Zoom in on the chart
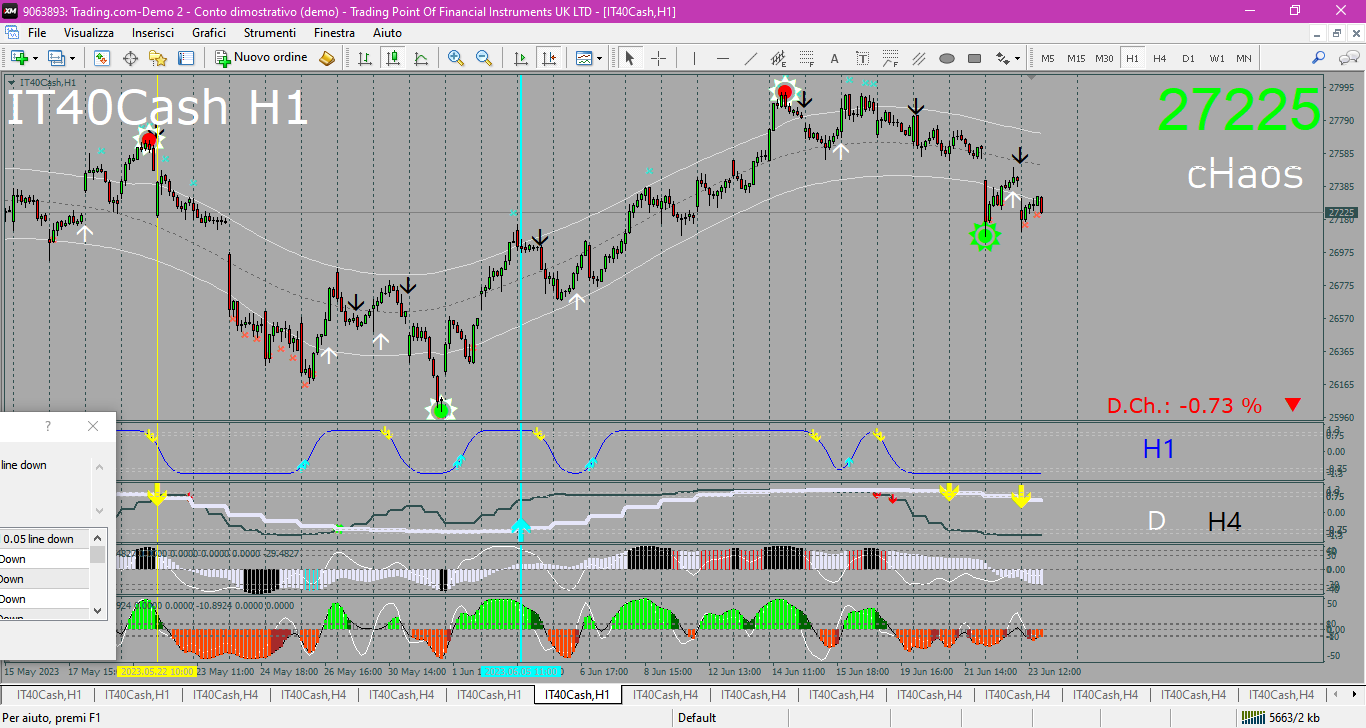 [456, 58]
